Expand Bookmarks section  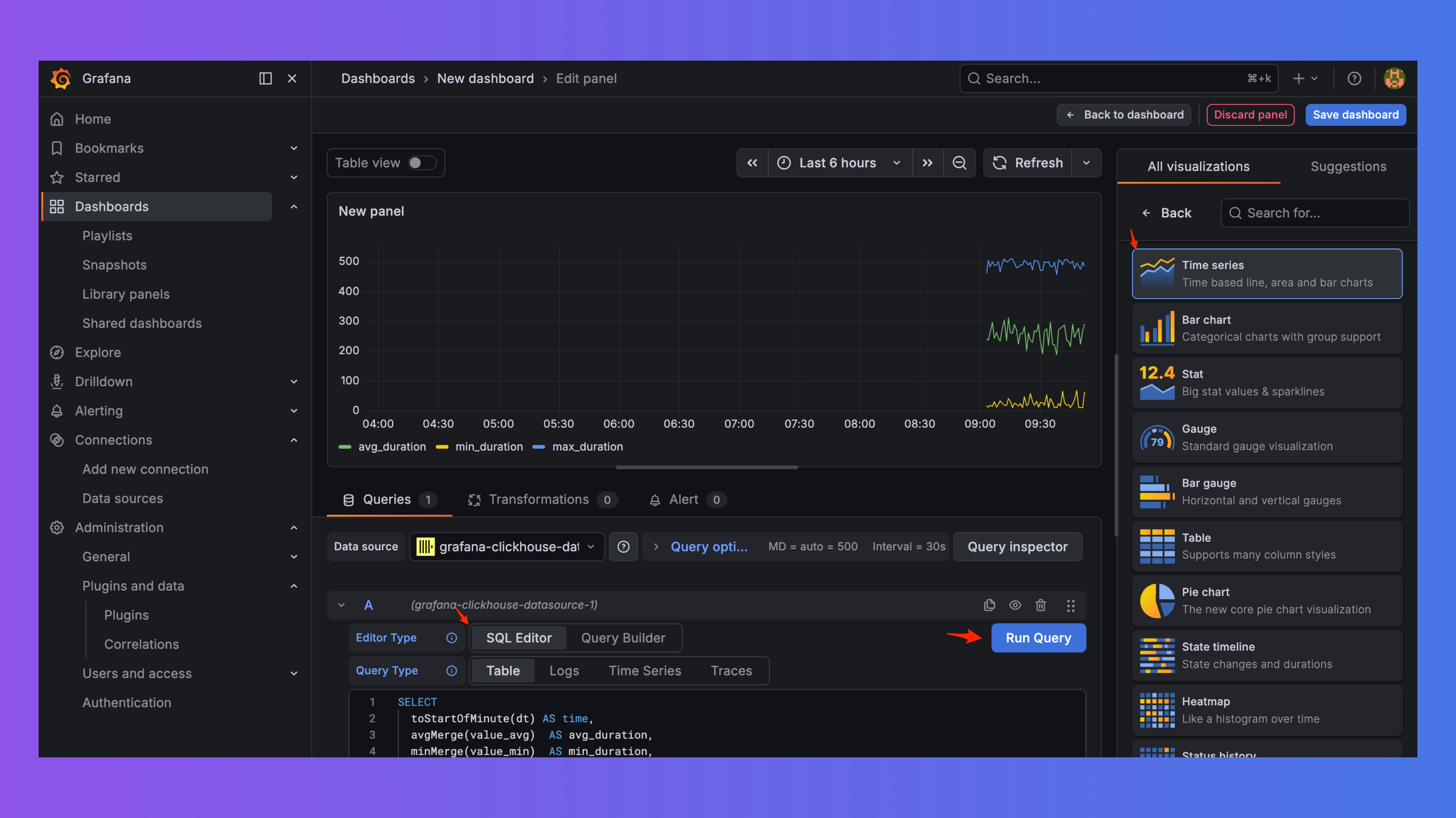(294, 148)
